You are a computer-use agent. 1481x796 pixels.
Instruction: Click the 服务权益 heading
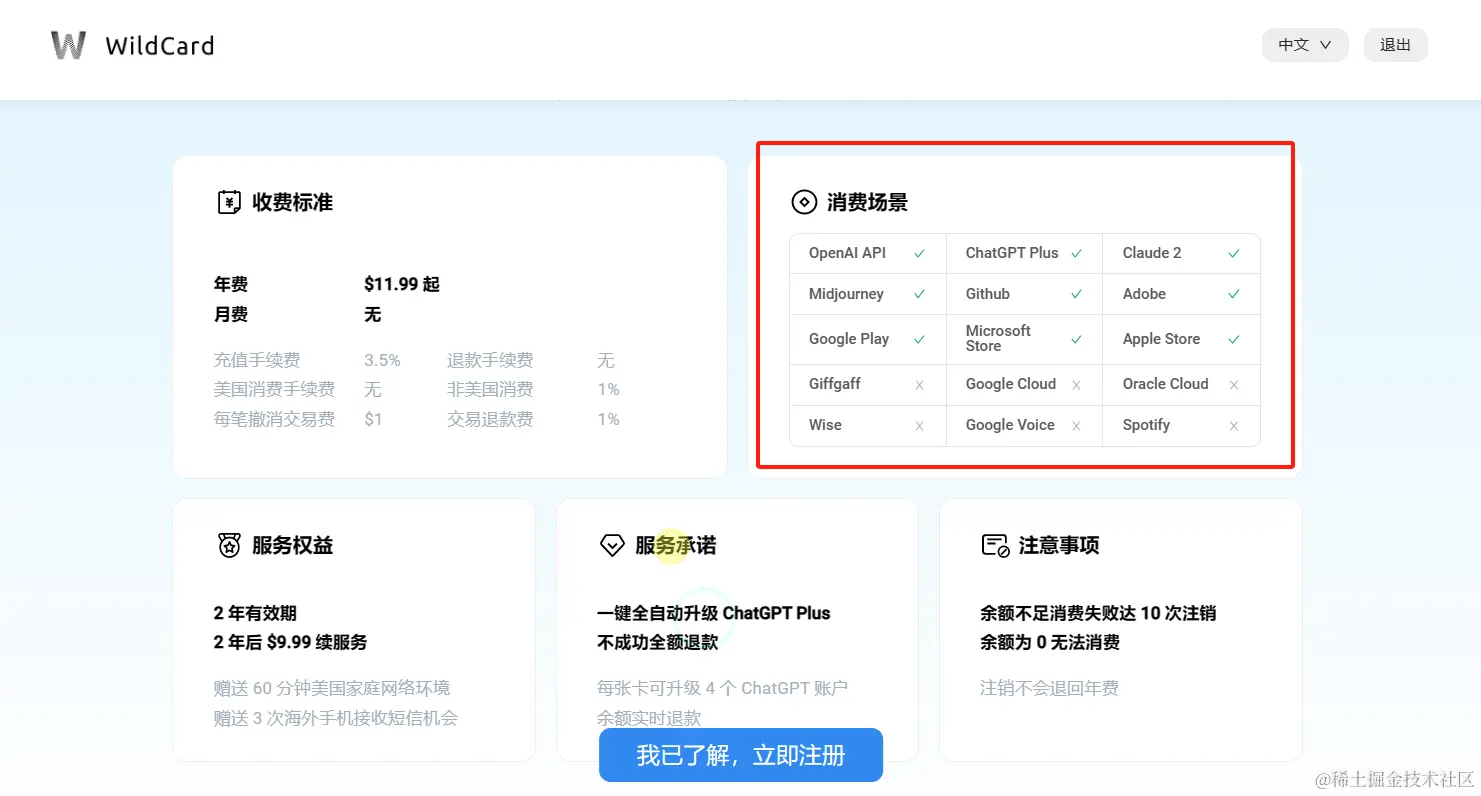pos(292,545)
